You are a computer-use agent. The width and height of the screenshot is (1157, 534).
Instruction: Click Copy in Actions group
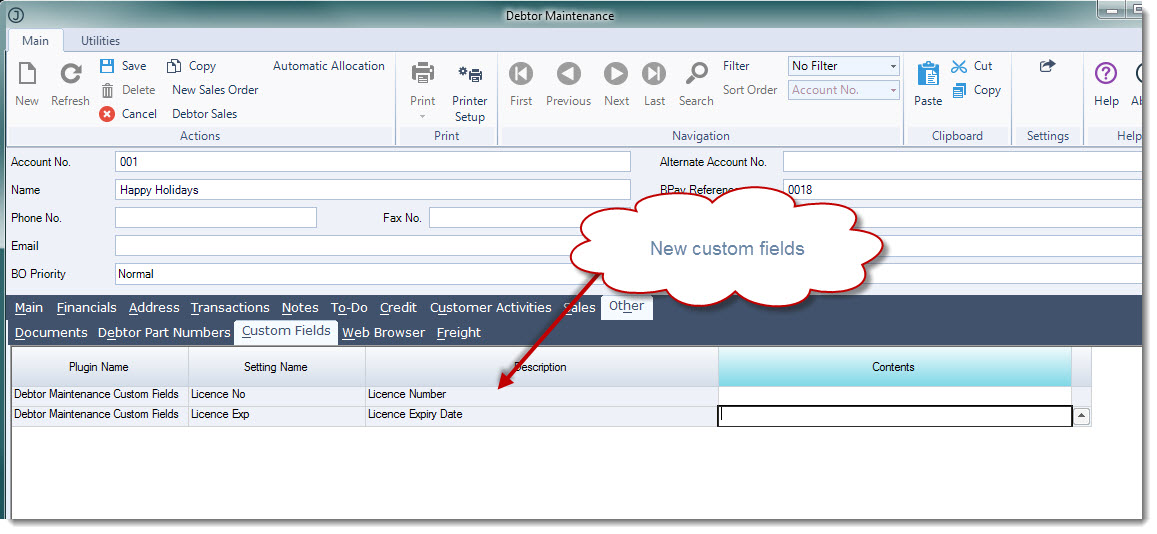[191, 66]
